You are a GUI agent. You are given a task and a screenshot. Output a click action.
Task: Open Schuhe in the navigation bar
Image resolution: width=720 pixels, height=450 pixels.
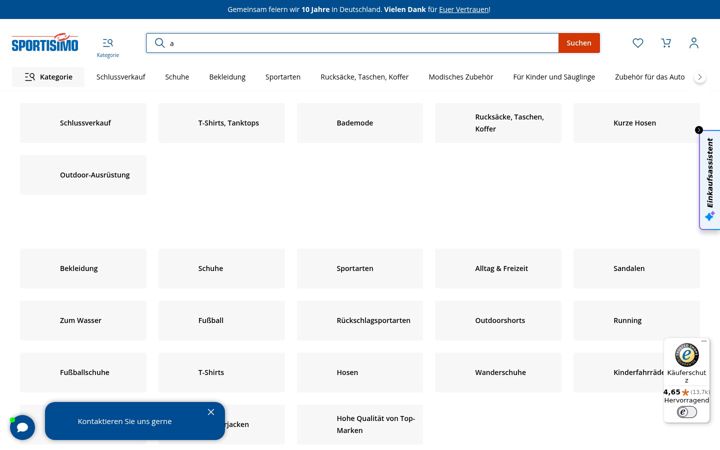coord(177,77)
